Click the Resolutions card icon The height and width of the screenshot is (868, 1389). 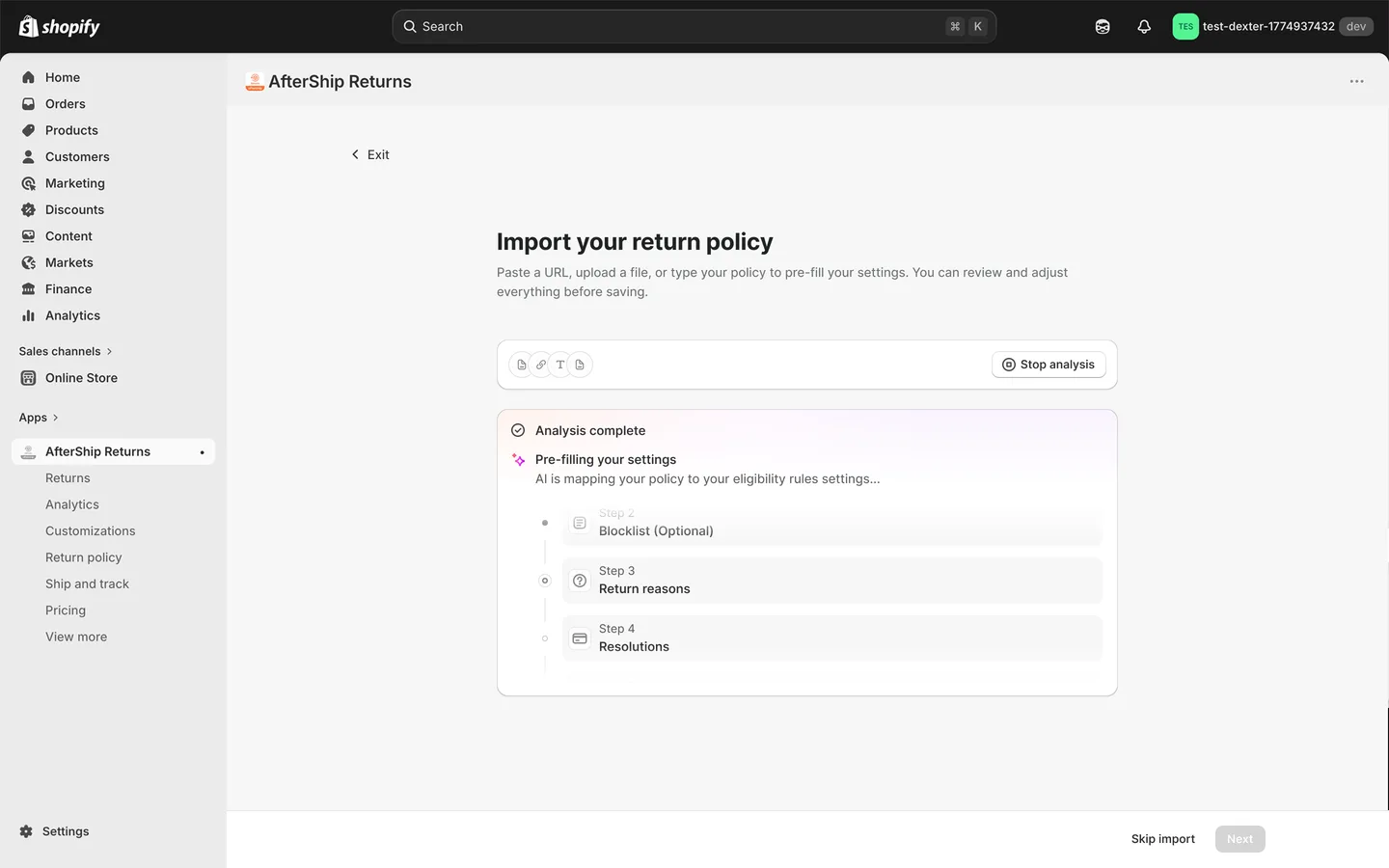[x=580, y=638]
